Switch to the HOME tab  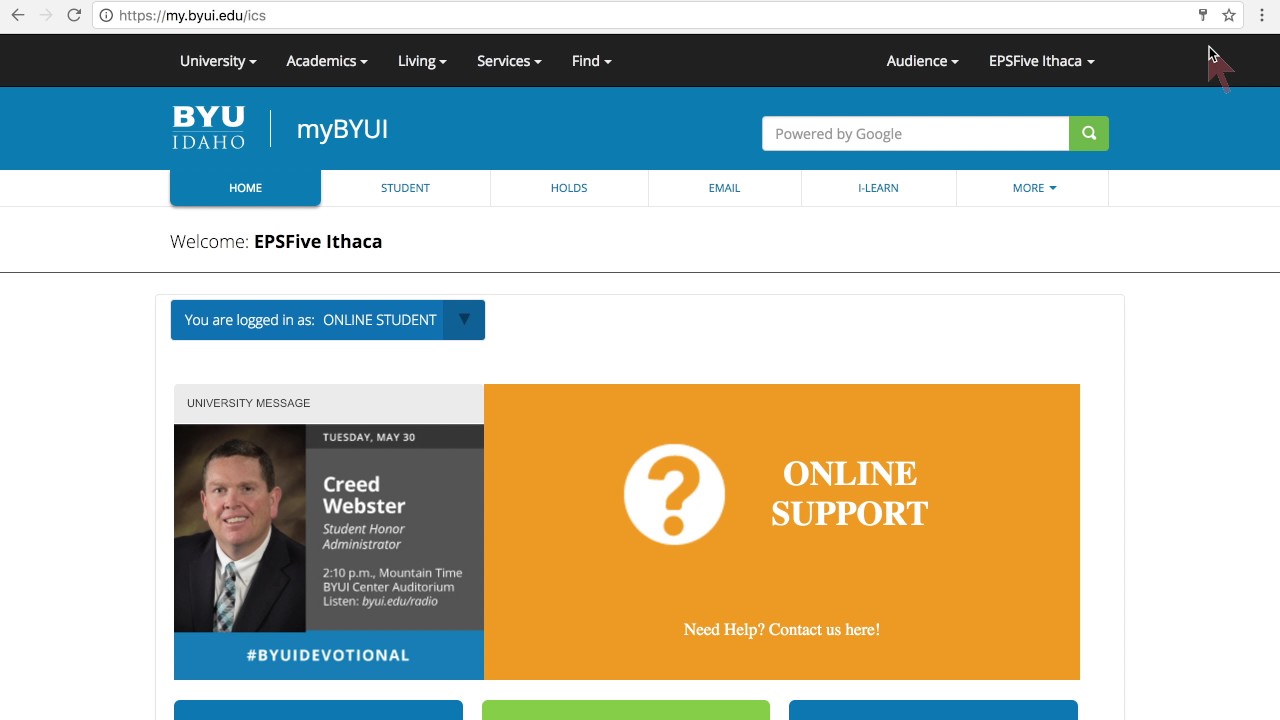[245, 188]
